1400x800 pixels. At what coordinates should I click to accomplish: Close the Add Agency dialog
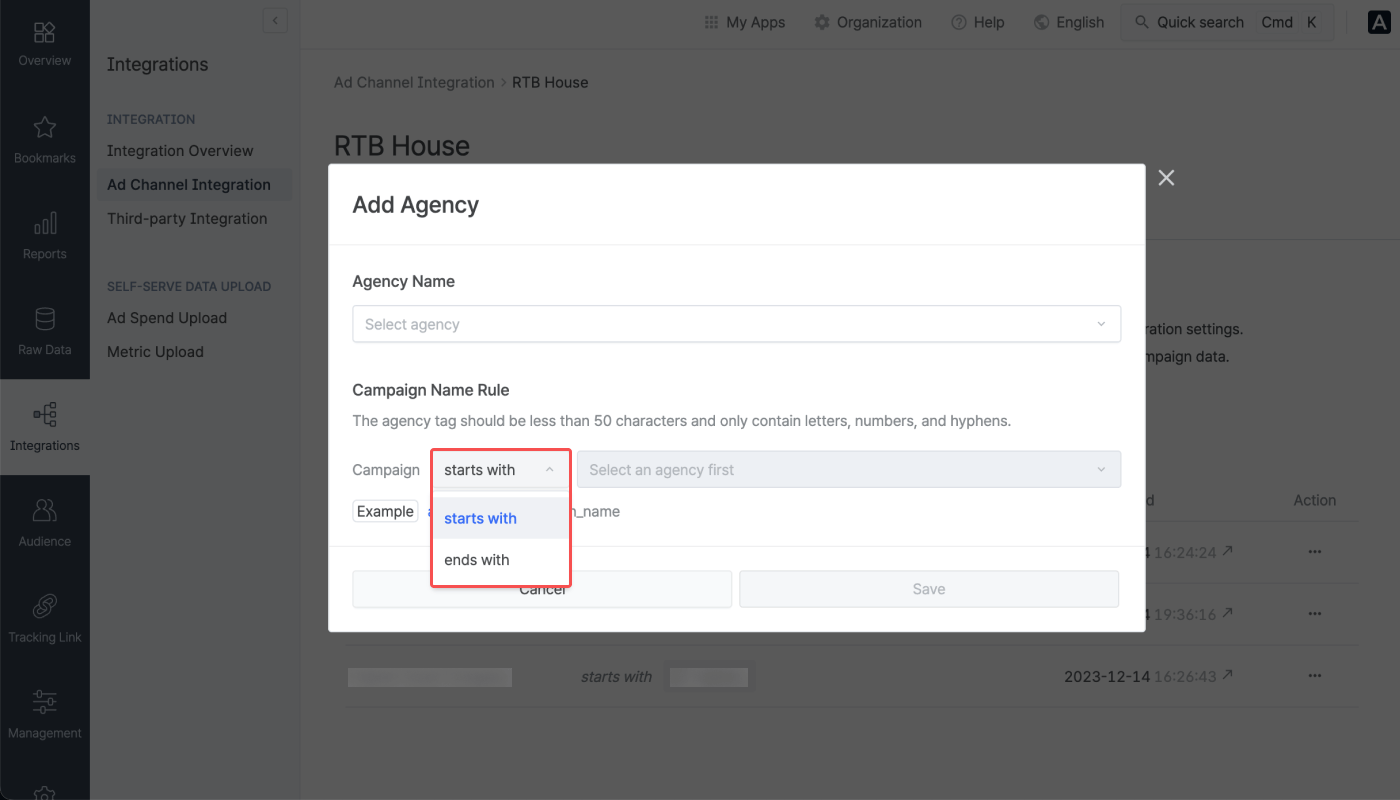[x=1166, y=178]
